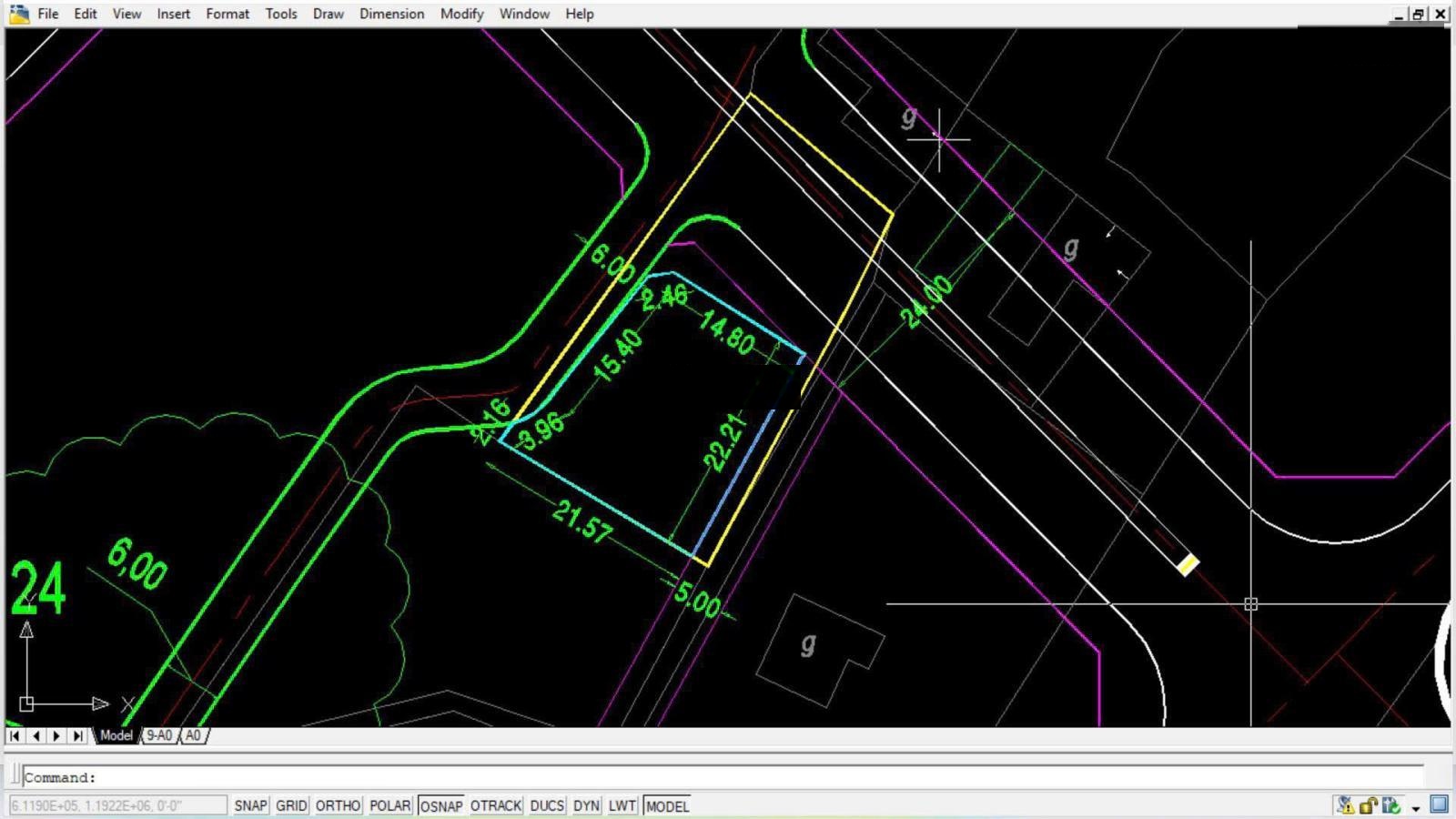Click the CAD standards check icon
Image resolution: width=1456 pixels, height=819 pixels.
pyautogui.click(x=1390, y=805)
